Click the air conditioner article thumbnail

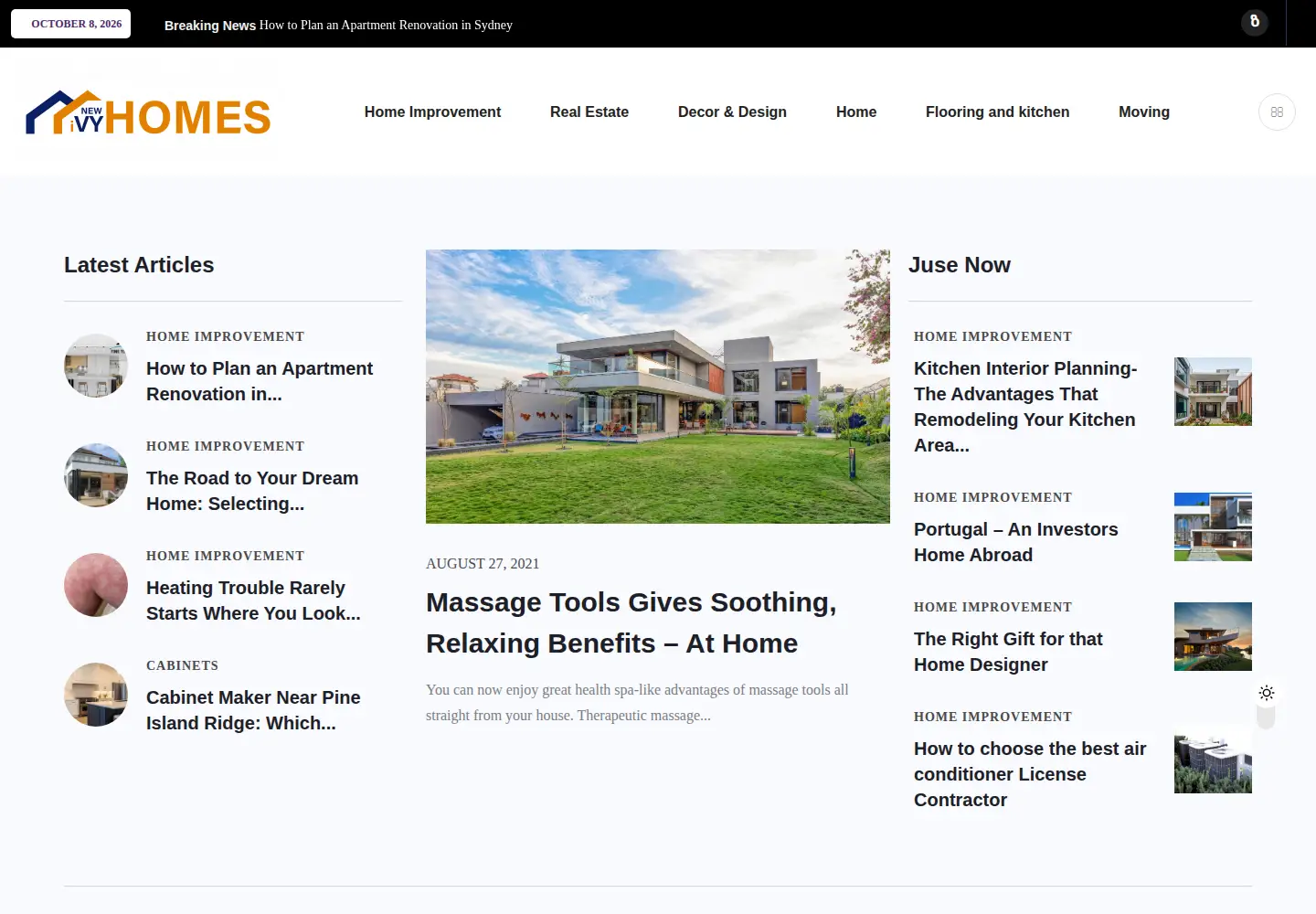[1213, 759]
